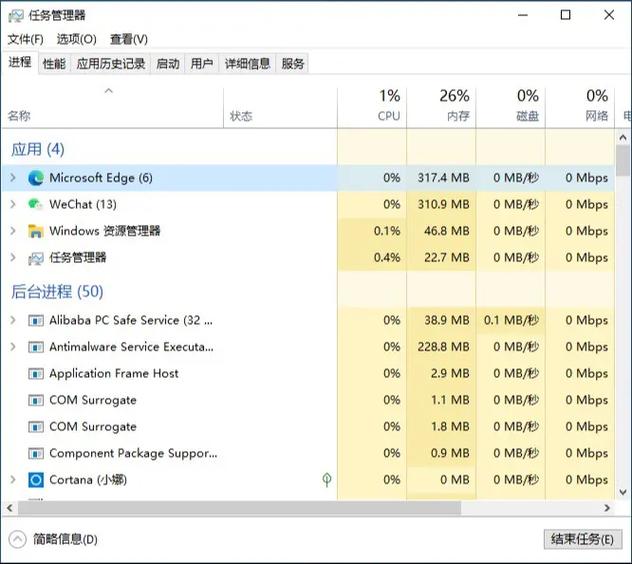Click the Alibaba PC Safe Service icon

36,321
